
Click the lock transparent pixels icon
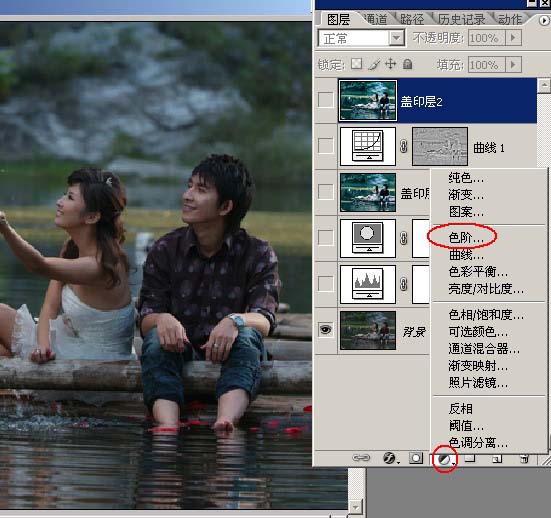point(356,64)
